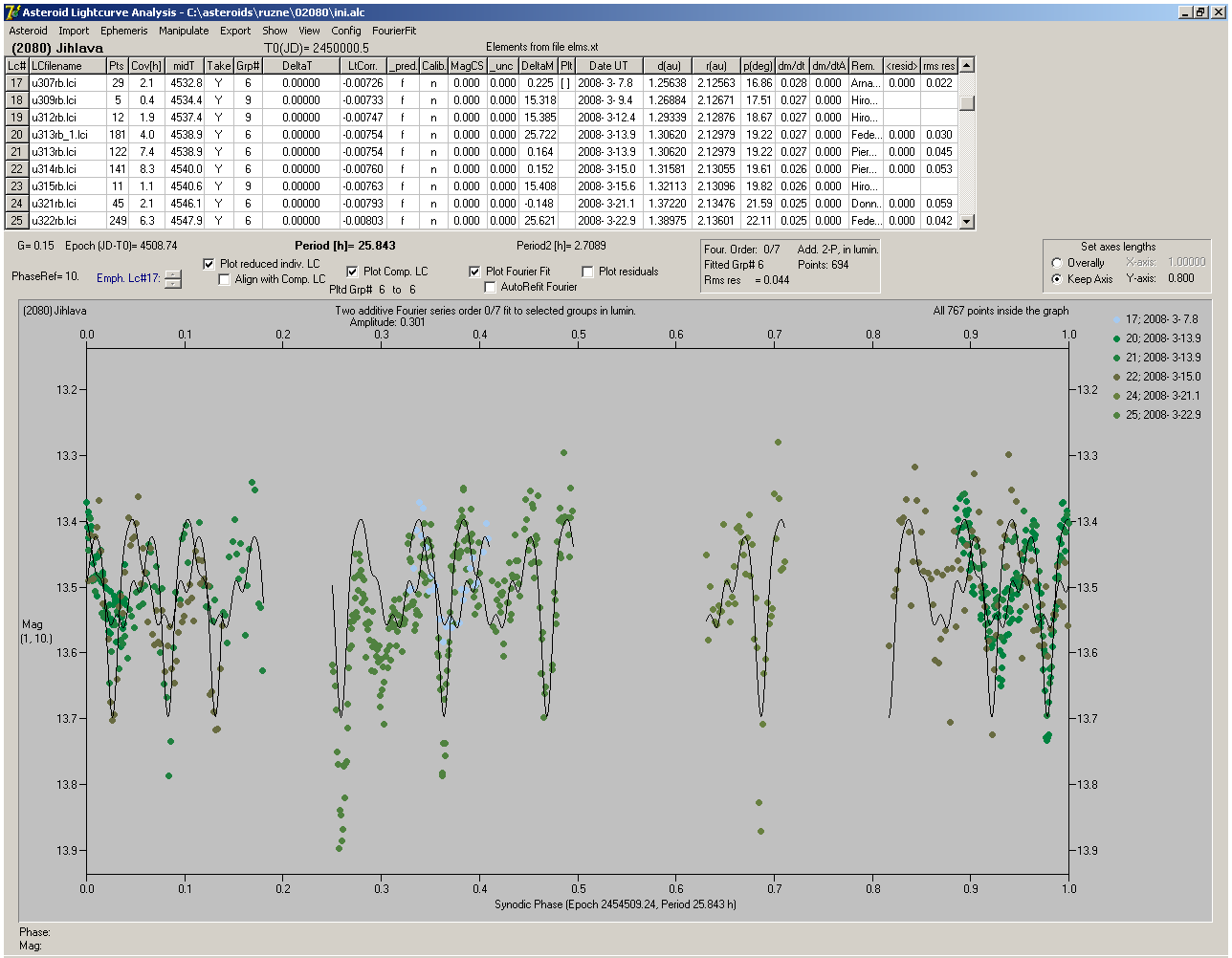Viewport: 1232px width, 958px height.
Task: Click filename cell u307rb.lci
Action: tap(67, 83)
